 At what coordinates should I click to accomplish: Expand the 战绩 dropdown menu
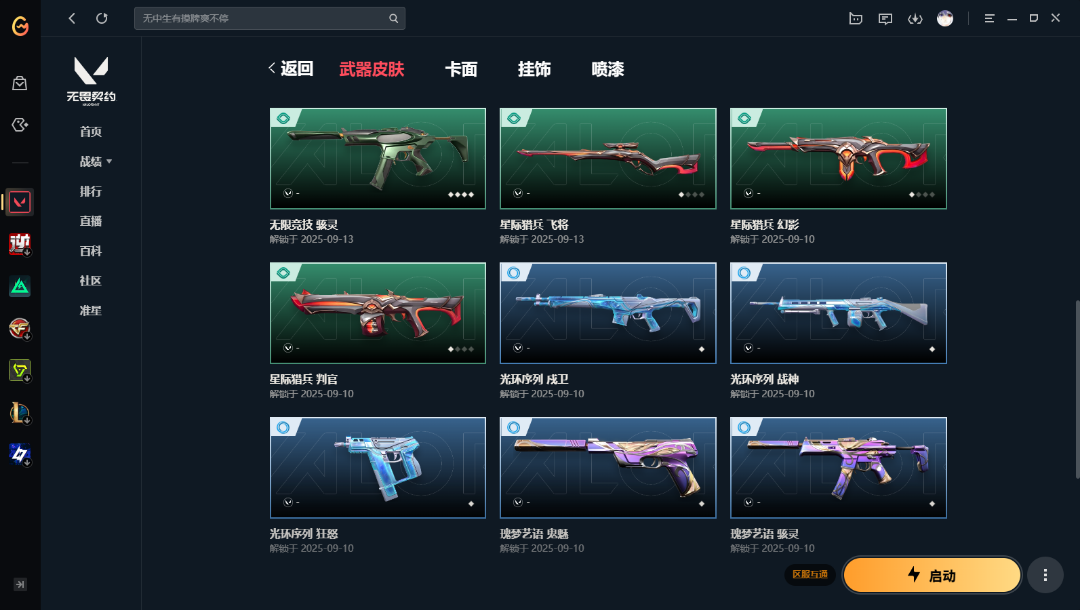[96, 162]
